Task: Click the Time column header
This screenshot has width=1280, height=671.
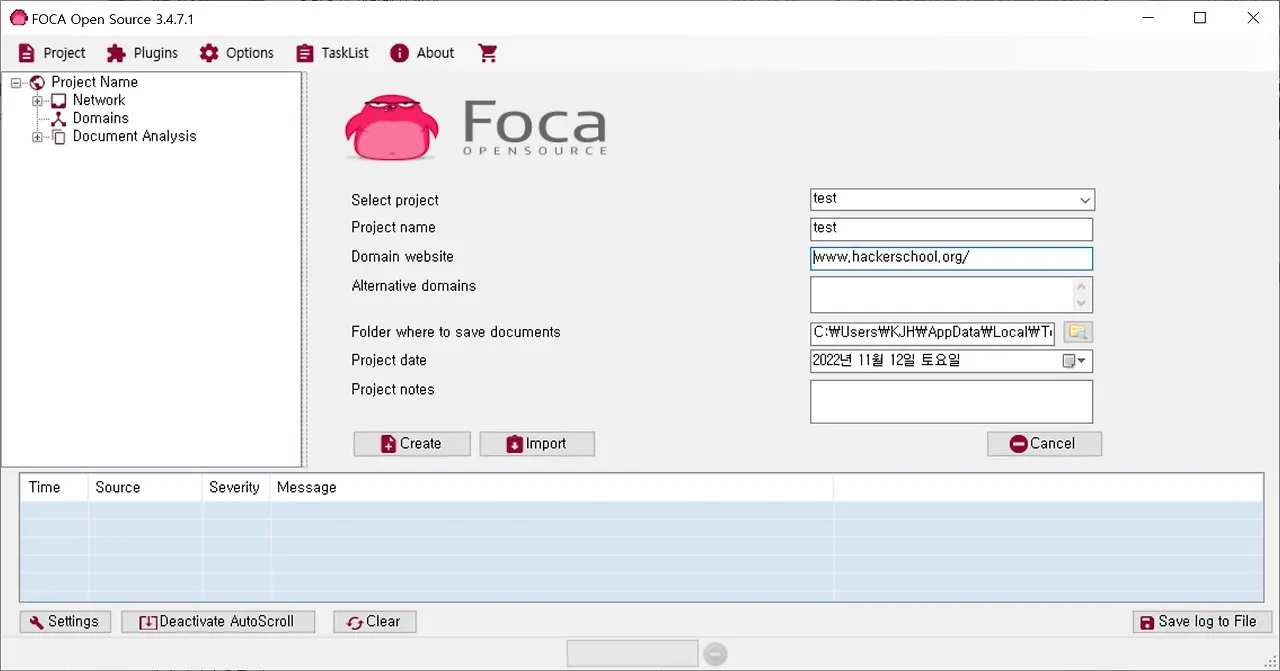Action: point(54,488)
